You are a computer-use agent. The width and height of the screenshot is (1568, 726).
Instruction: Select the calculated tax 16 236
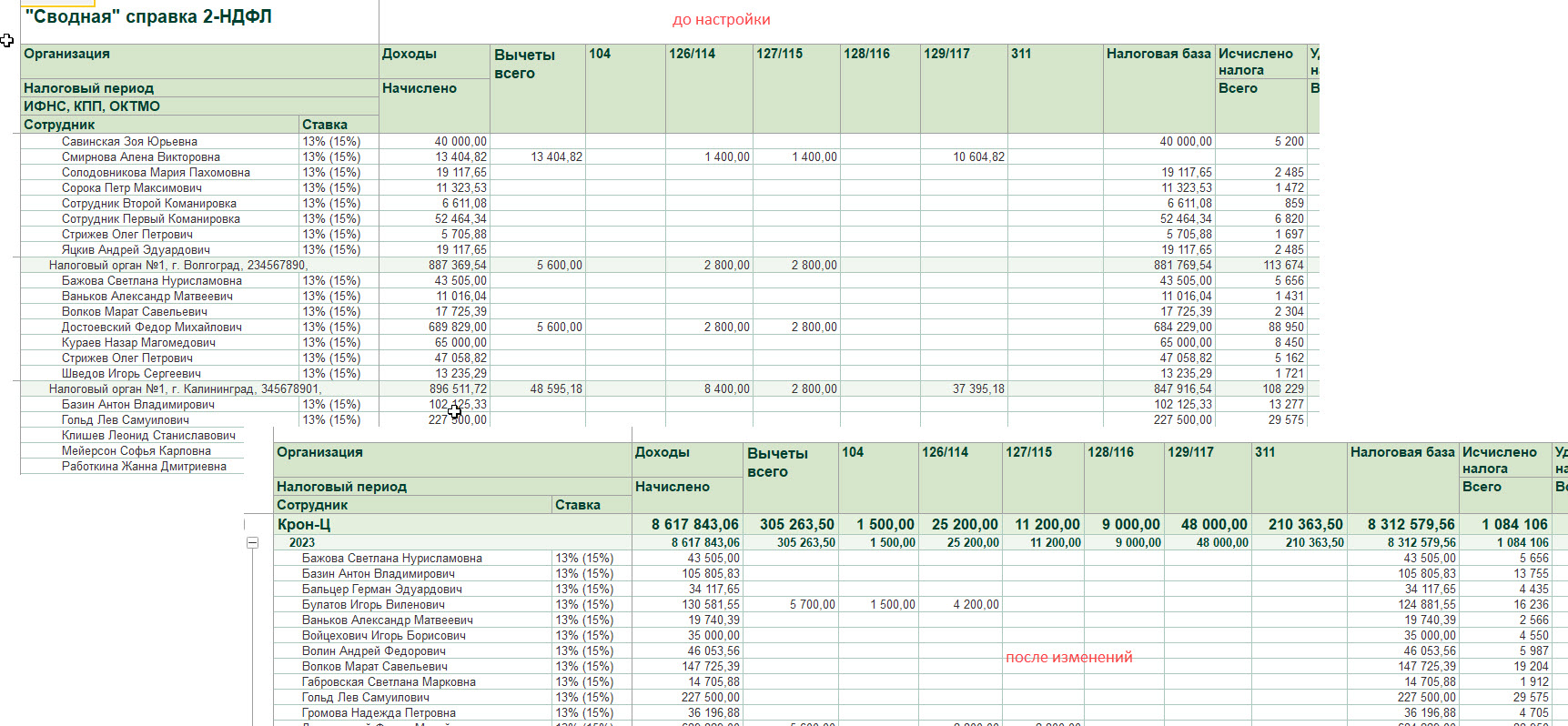coord(1531,604)
